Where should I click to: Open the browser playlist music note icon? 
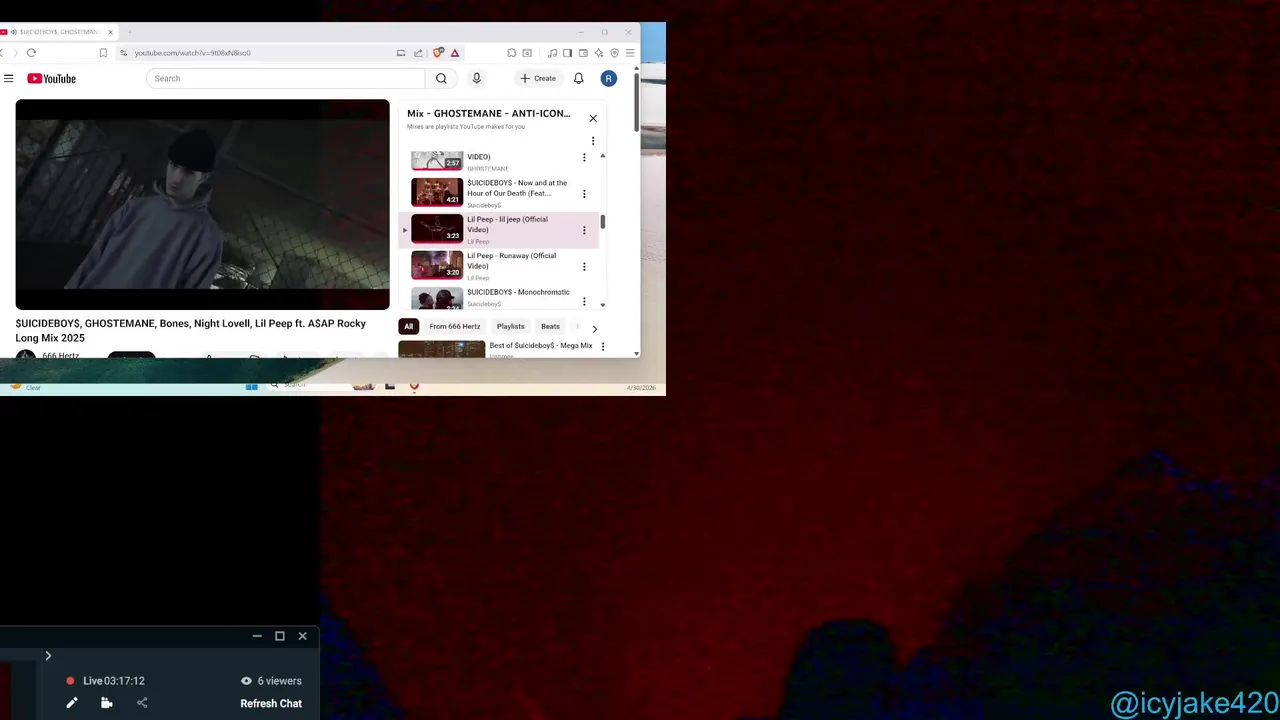tap(552, 53)
